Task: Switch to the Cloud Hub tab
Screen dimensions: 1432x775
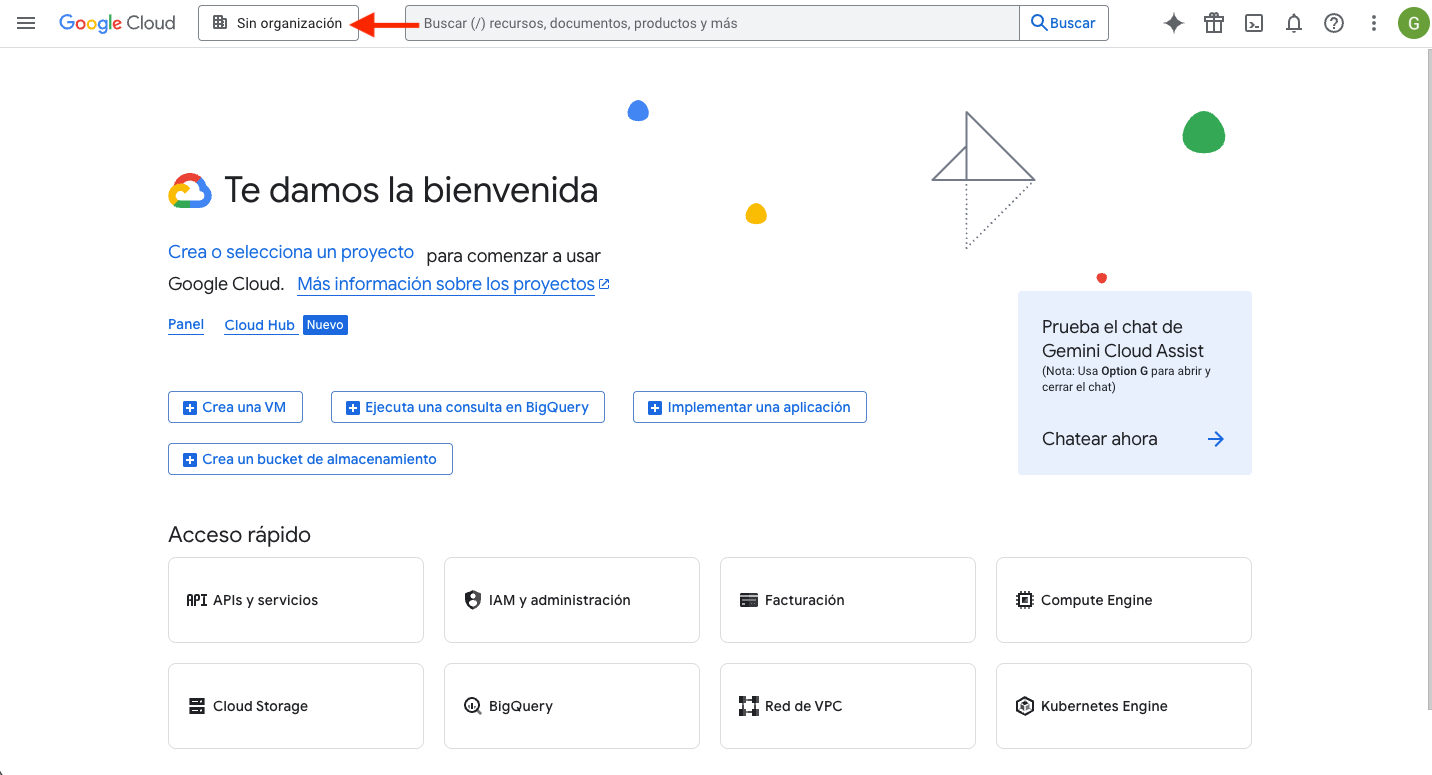Action: point(259,325)
